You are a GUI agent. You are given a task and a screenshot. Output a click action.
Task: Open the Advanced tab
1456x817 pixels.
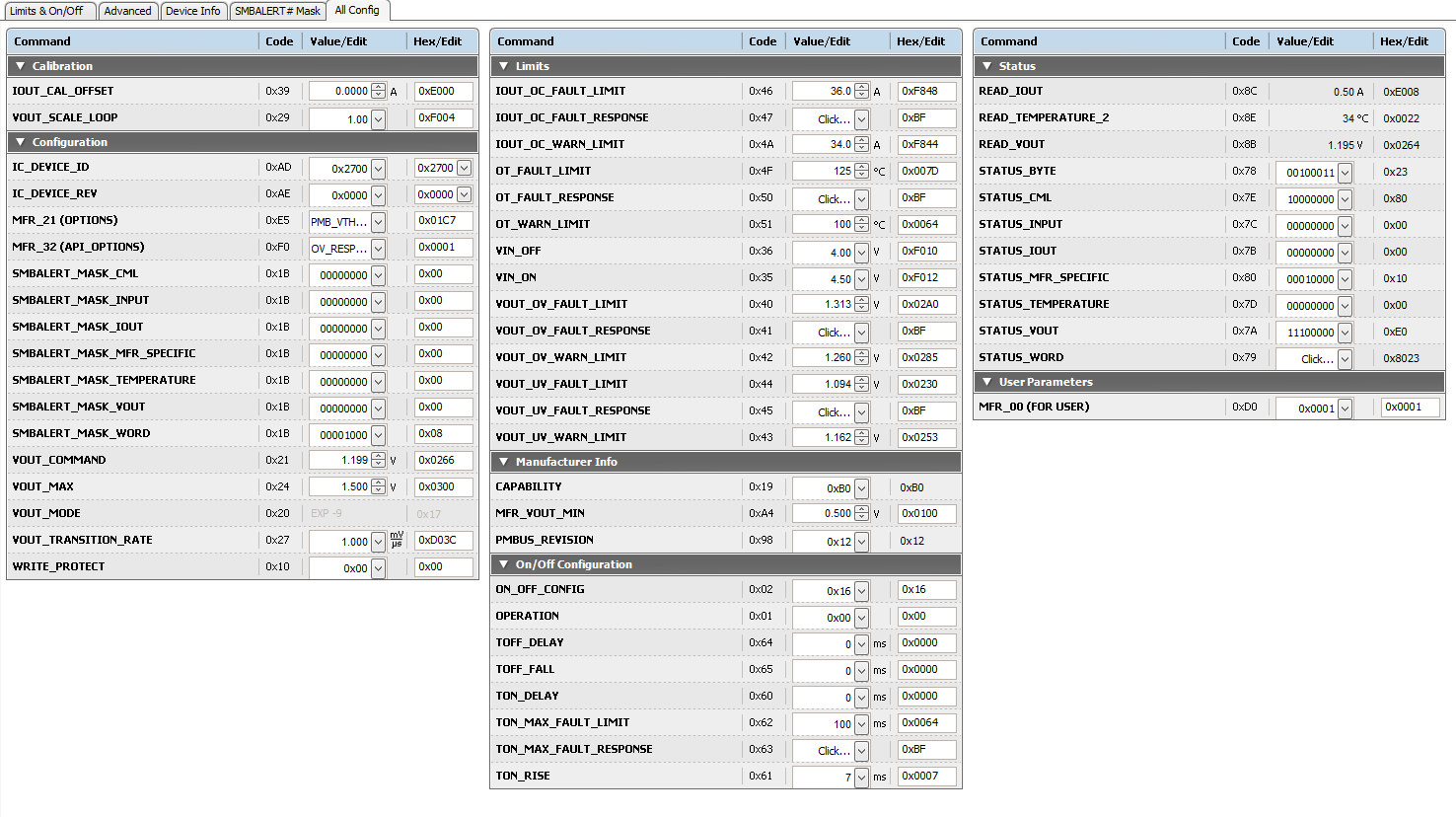click(x=128, y=11)
